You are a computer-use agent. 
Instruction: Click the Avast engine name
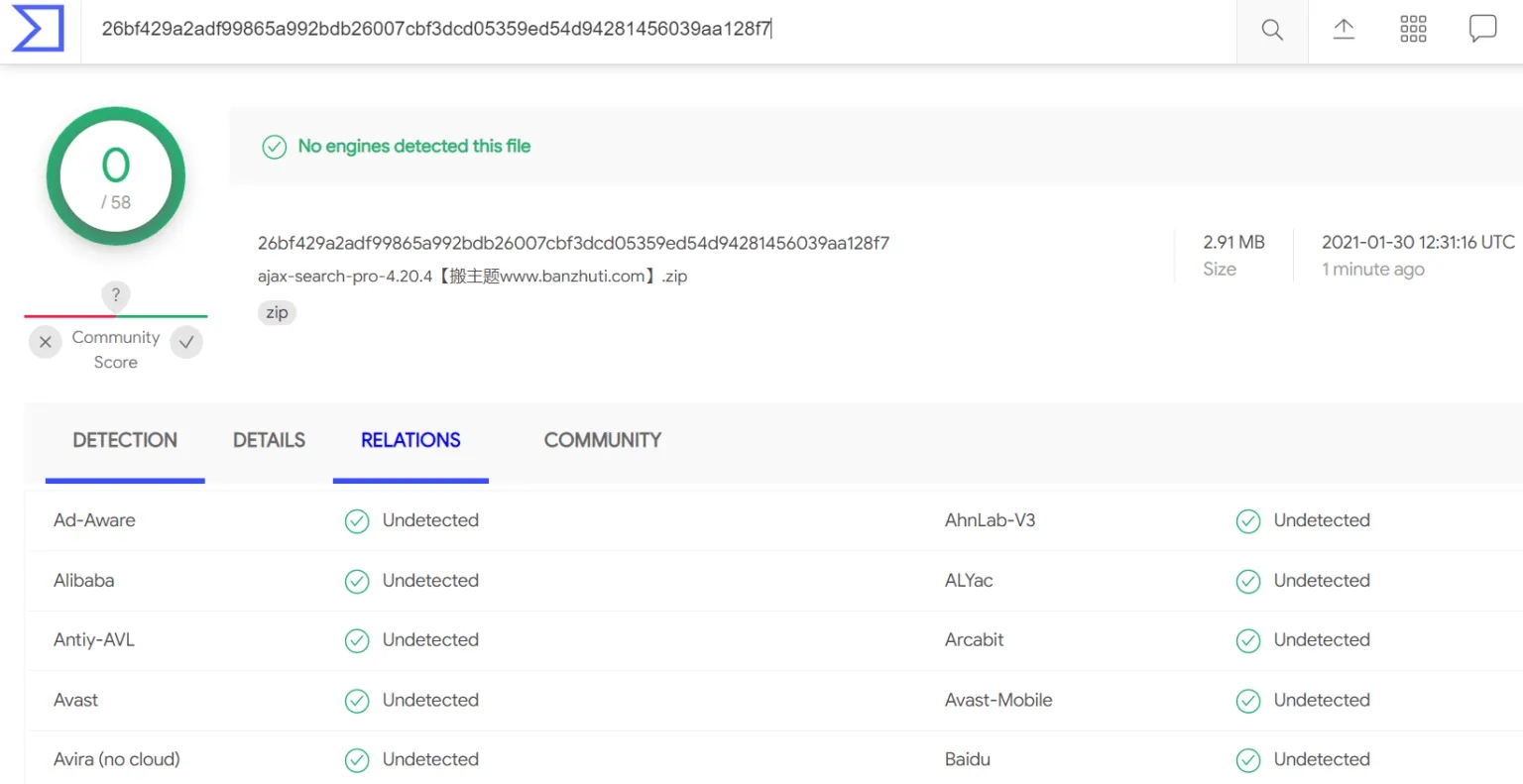tap(75, 700)
